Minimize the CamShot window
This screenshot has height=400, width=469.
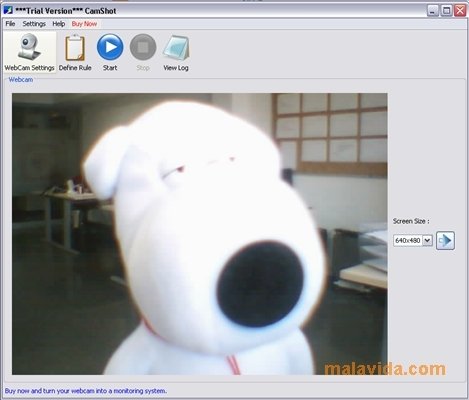pyautogui.click(x=433, y=11)
